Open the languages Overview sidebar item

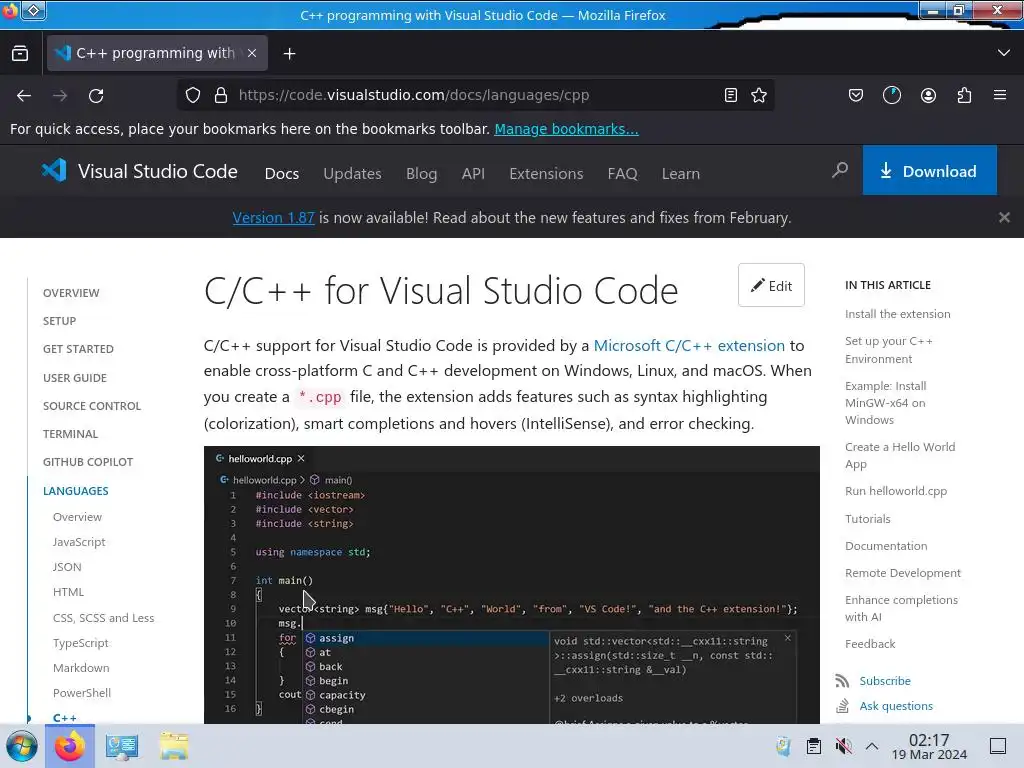point(77,517)
